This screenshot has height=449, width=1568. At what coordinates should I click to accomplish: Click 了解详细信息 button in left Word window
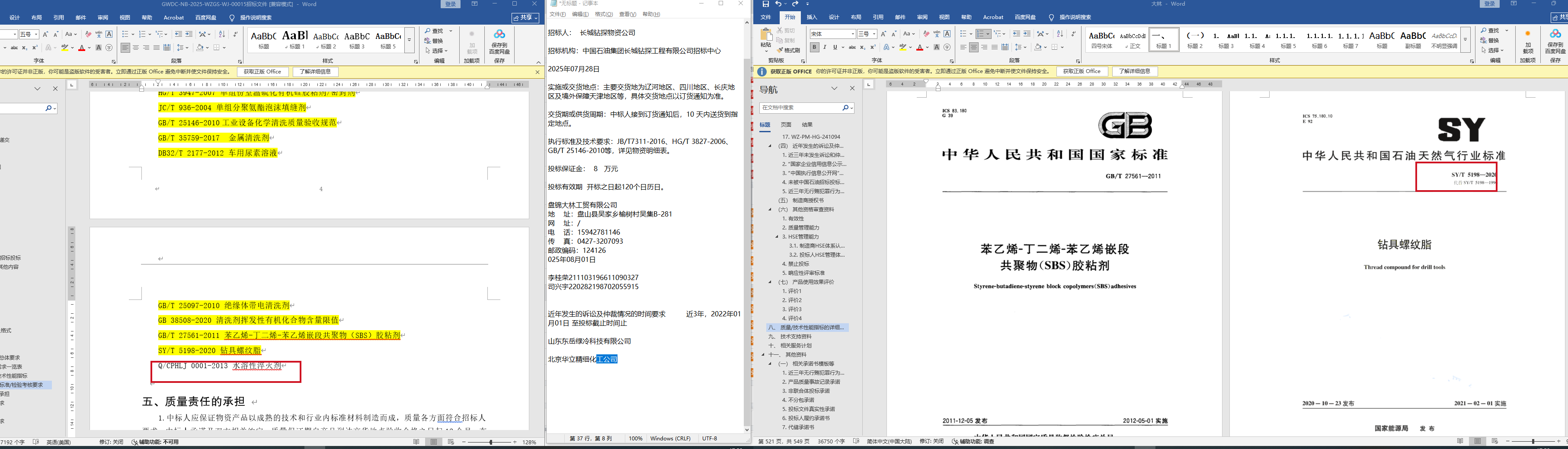[316, 72]
